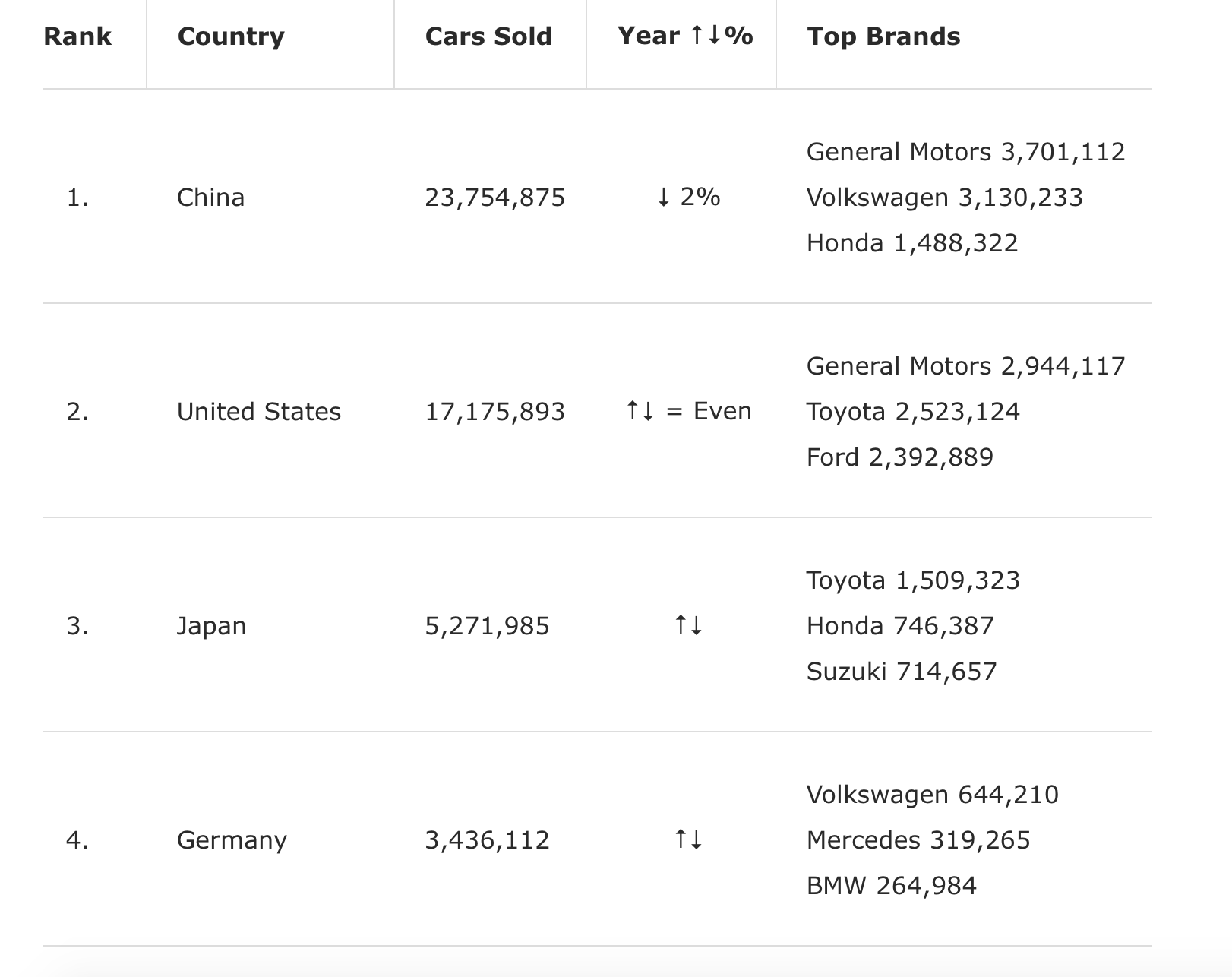The height and width of the screenshot is (977, 1232).
Task: Click the BMW 264,984 entry
Action: click(x=891, y=886)
